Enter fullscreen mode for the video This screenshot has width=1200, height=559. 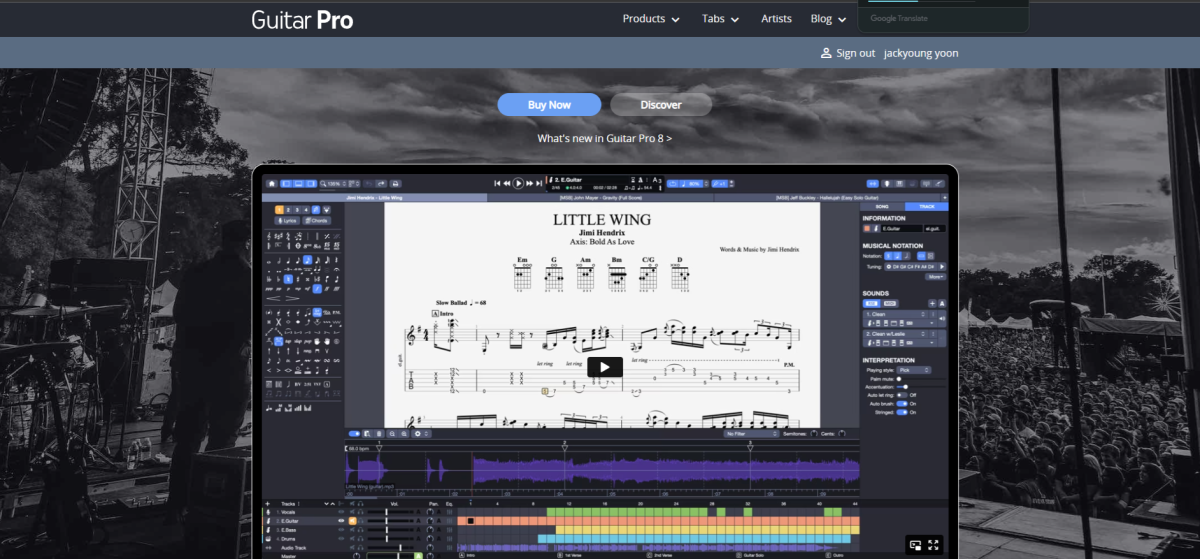[x=933, y=545]
